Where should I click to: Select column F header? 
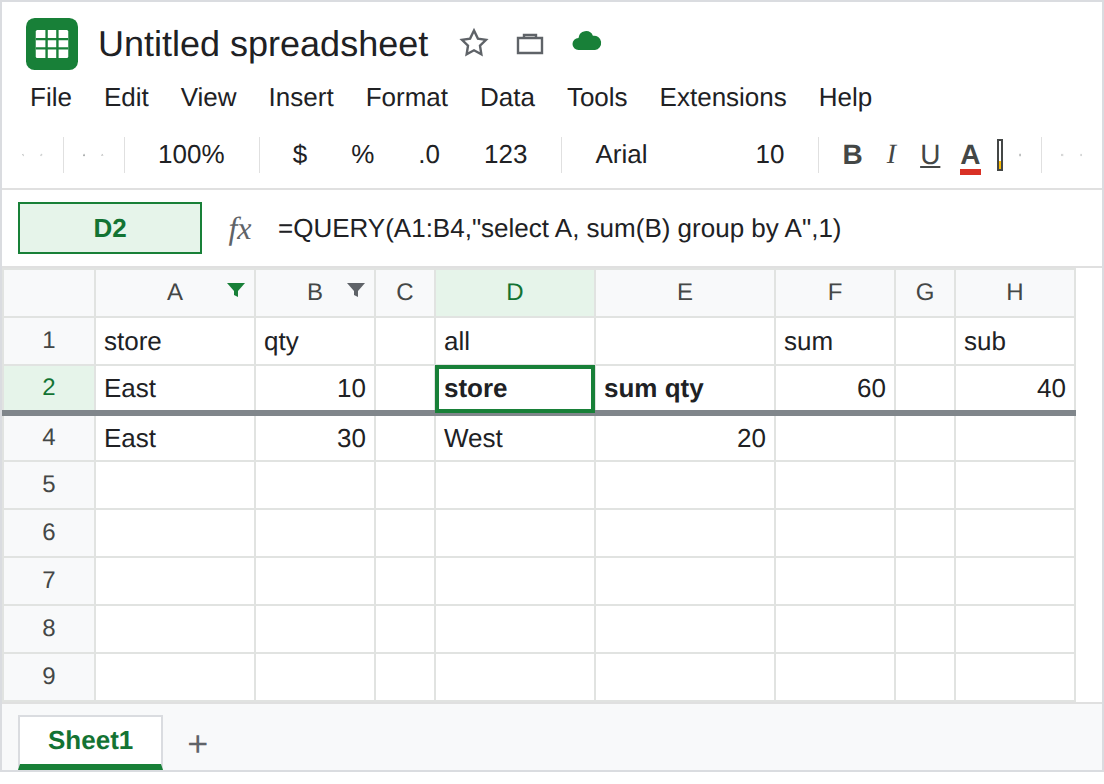tap(834, 292)
